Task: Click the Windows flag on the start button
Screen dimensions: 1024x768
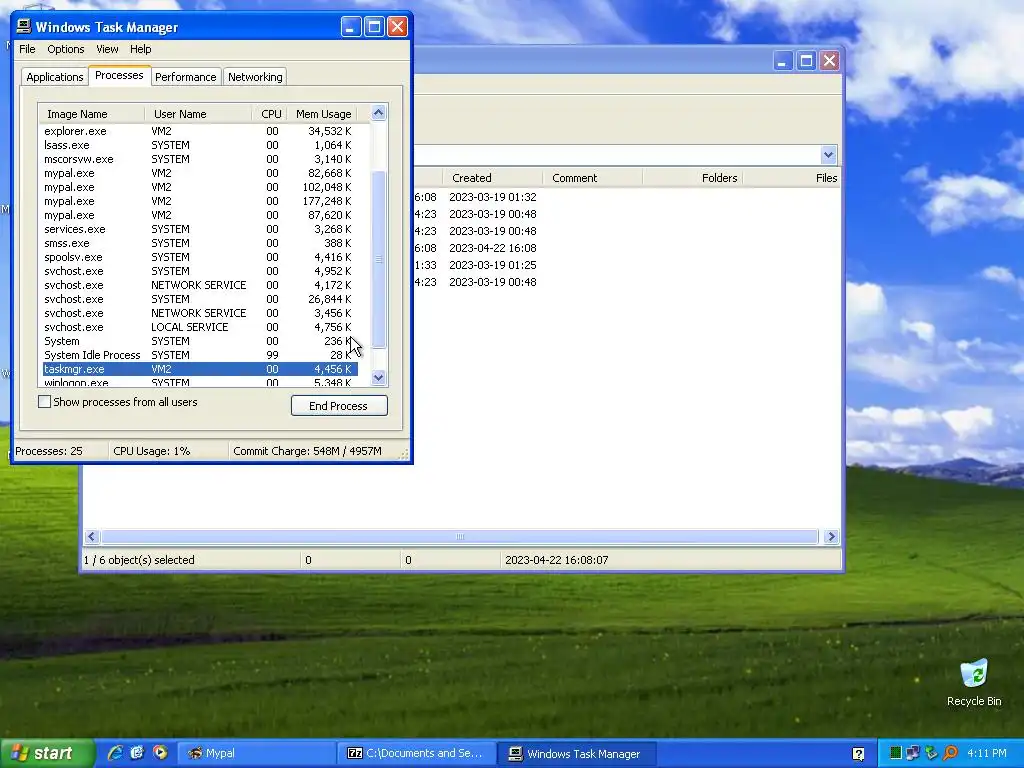Action: pyautogui.click(x=20, y=753)
